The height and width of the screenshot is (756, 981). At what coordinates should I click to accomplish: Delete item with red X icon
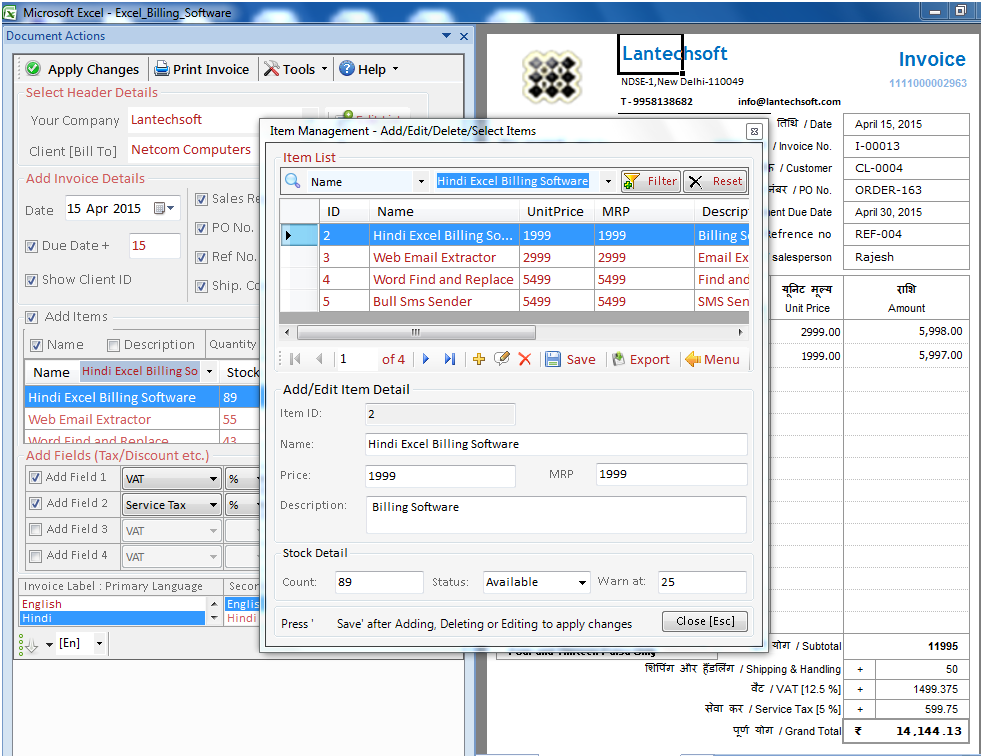click(x=525, y=359)
